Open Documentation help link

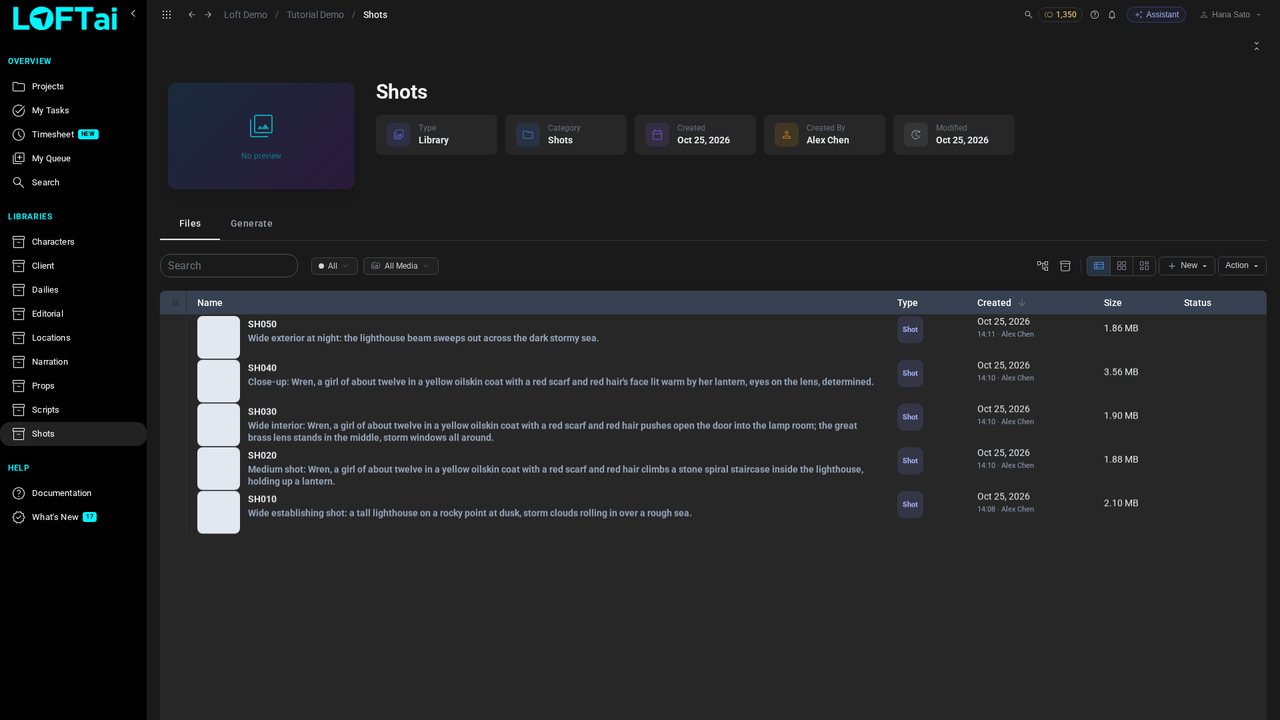pyautogui.click(x=73, y=493)
